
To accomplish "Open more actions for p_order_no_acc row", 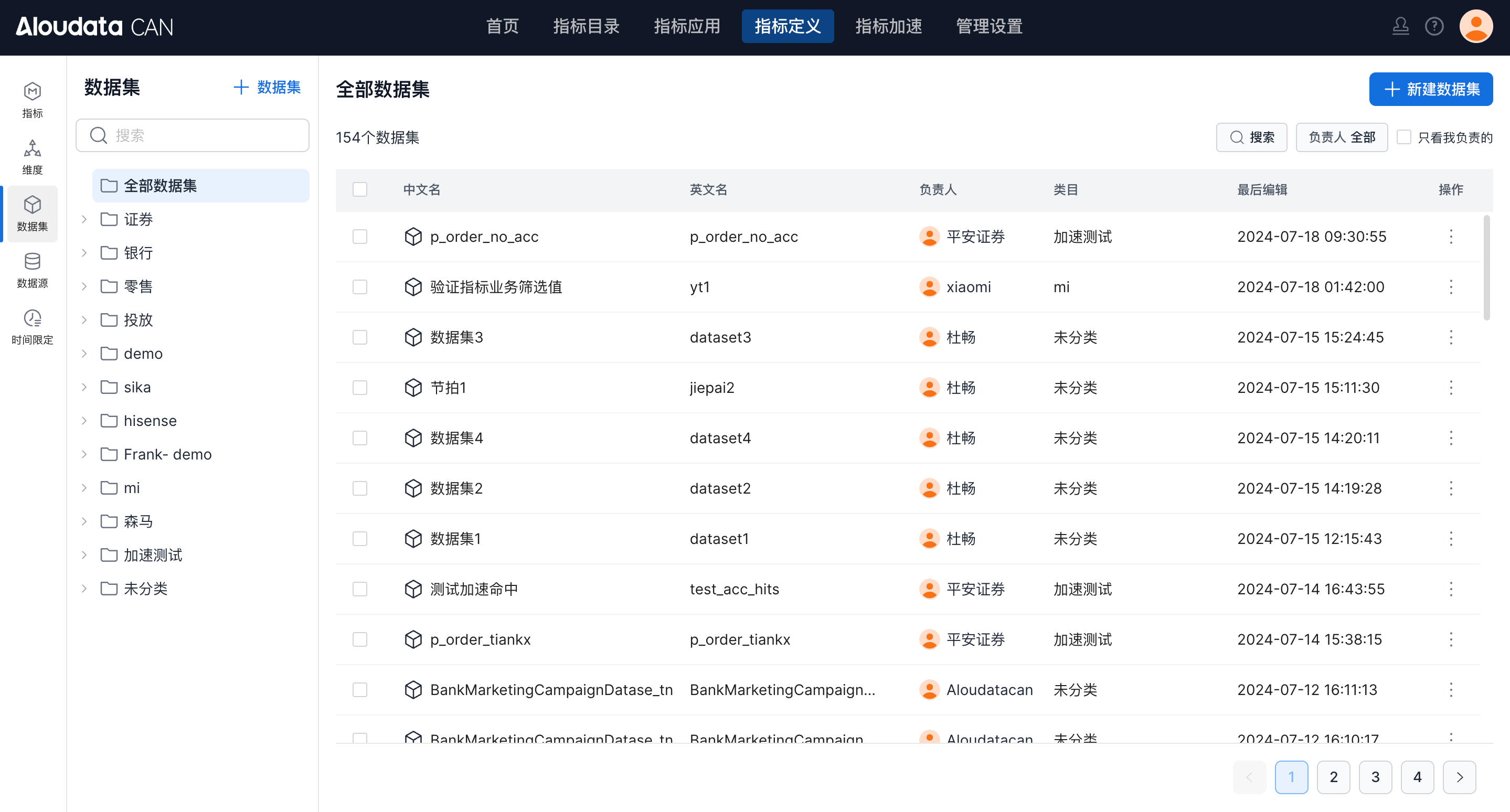I will [x=1451, y=237].
